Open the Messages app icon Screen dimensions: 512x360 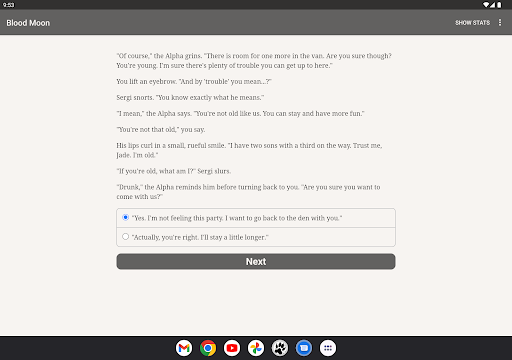[304, 348]
